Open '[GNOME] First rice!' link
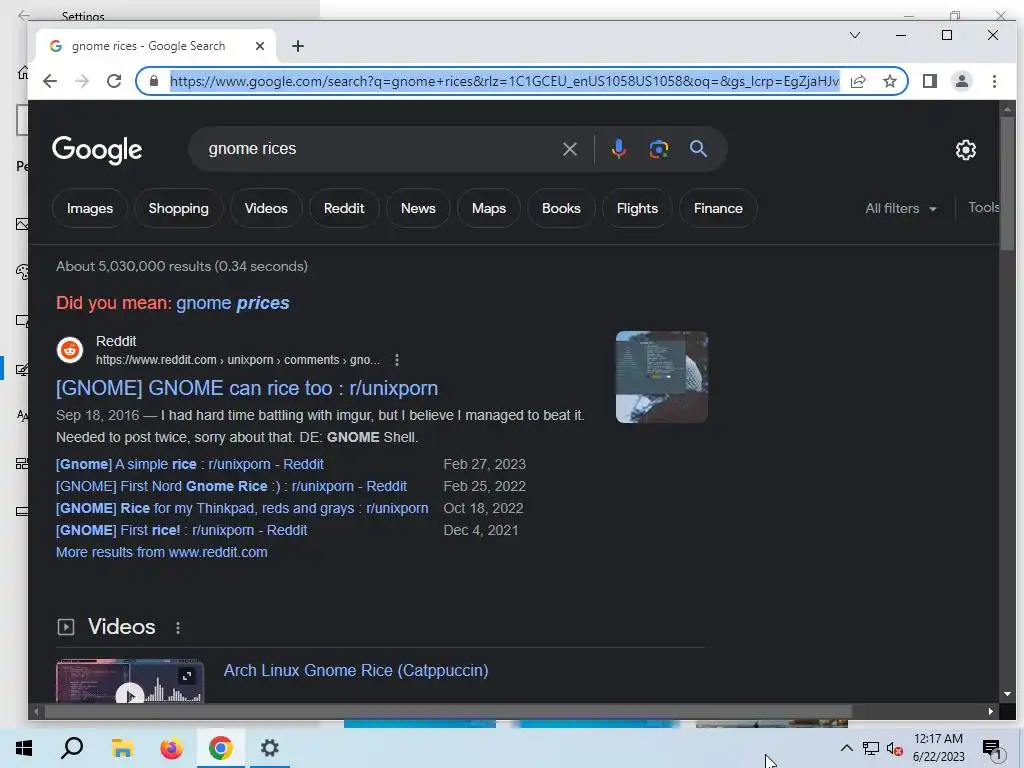1024x768 pixels. point(182,530)
